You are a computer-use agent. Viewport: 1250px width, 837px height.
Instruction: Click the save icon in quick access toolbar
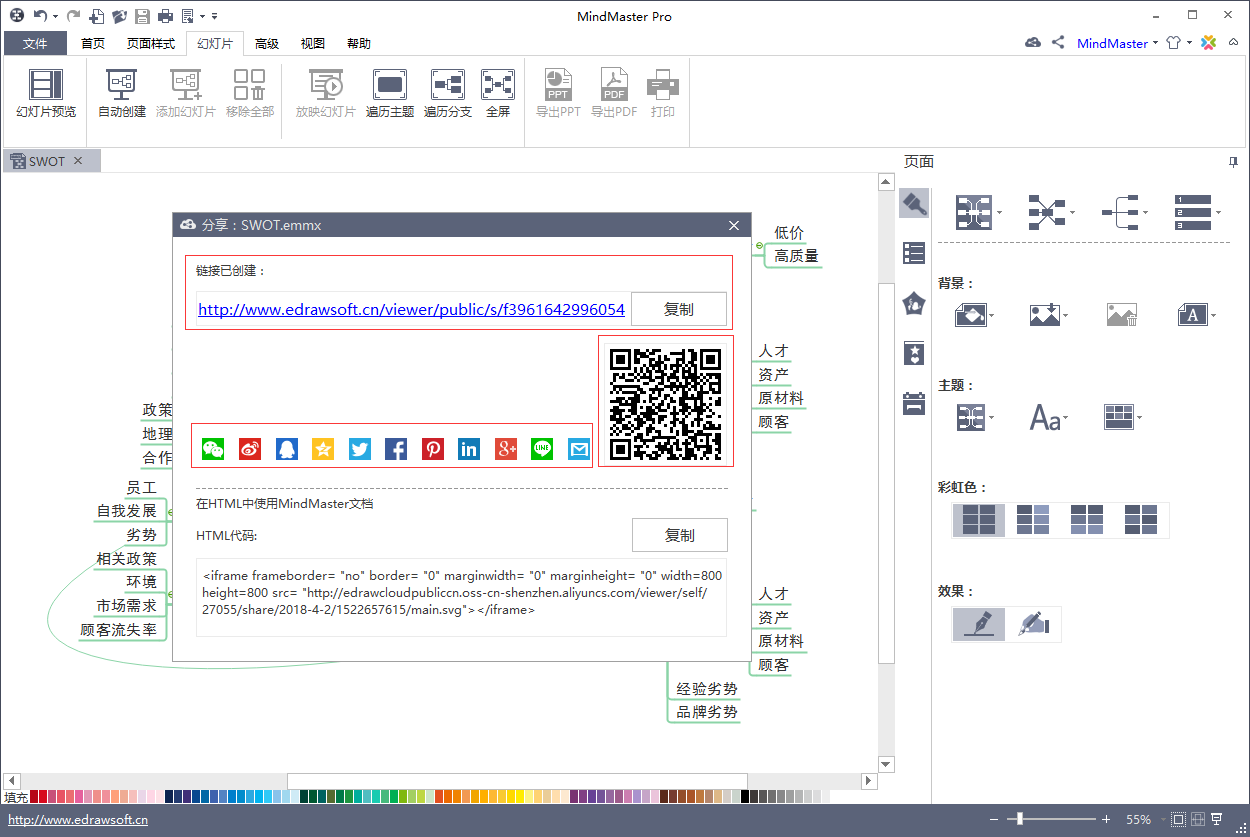[x=142, y=16]
